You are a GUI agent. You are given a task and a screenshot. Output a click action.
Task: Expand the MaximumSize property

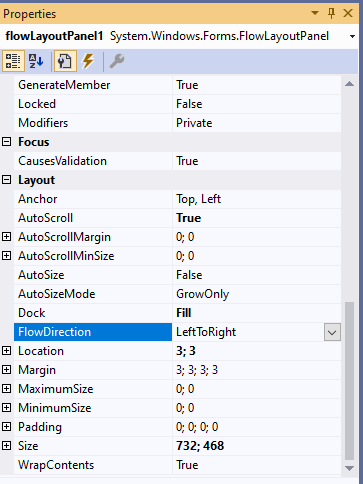7,389
